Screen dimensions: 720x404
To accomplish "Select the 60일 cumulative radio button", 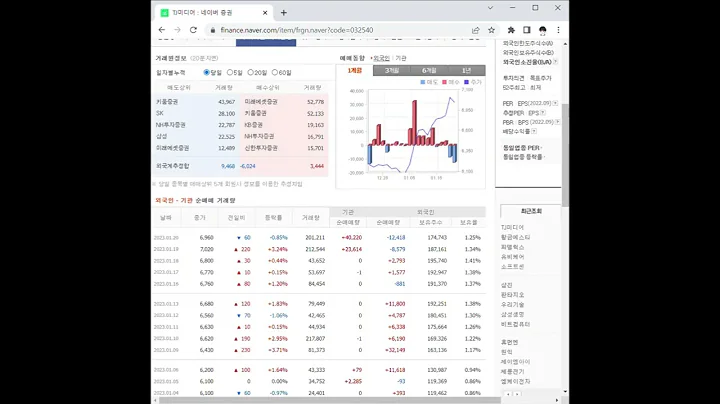I will point(275,73).
